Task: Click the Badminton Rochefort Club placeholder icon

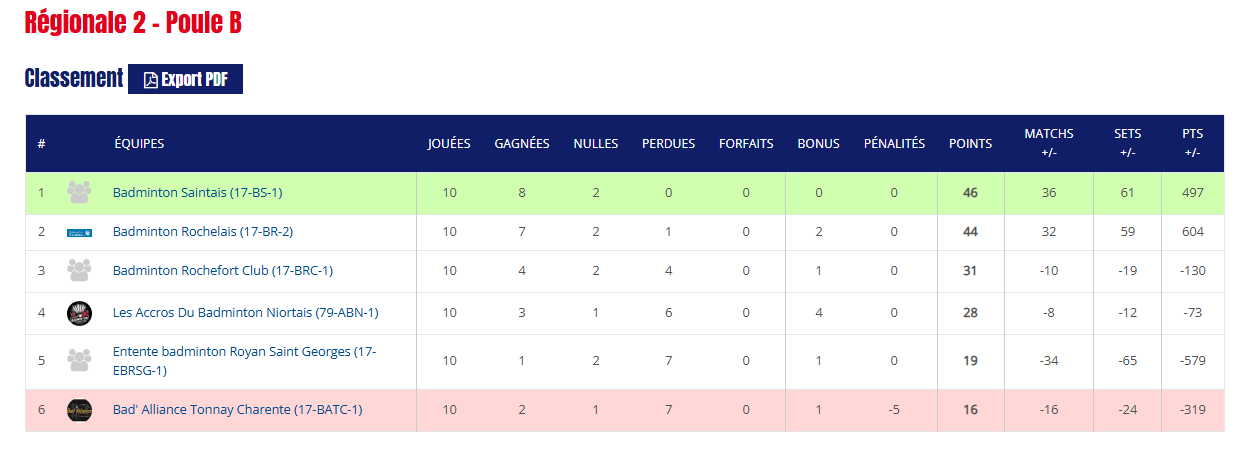Action: (79, 270)
